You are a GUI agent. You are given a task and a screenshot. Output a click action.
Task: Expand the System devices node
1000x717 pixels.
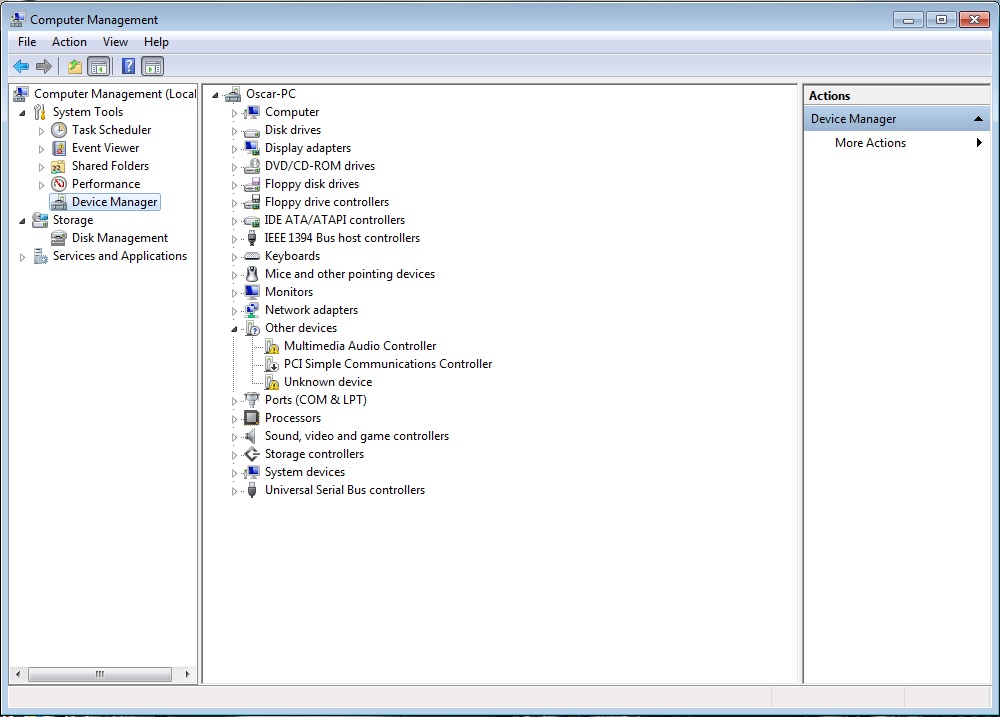coord(234,473)
